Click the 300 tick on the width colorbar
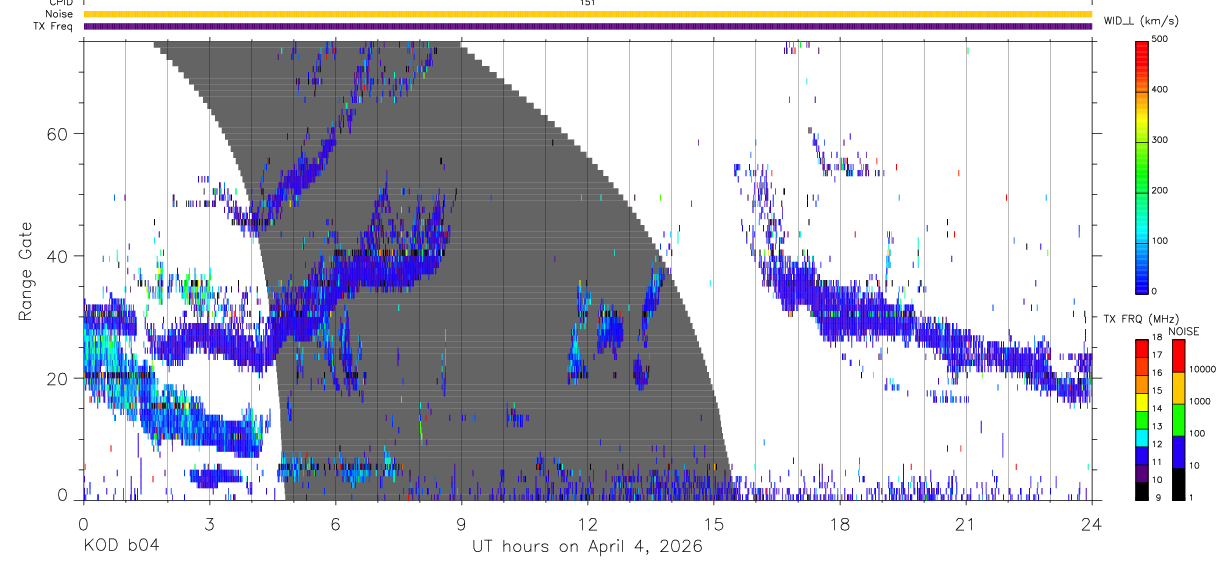 1162,140
